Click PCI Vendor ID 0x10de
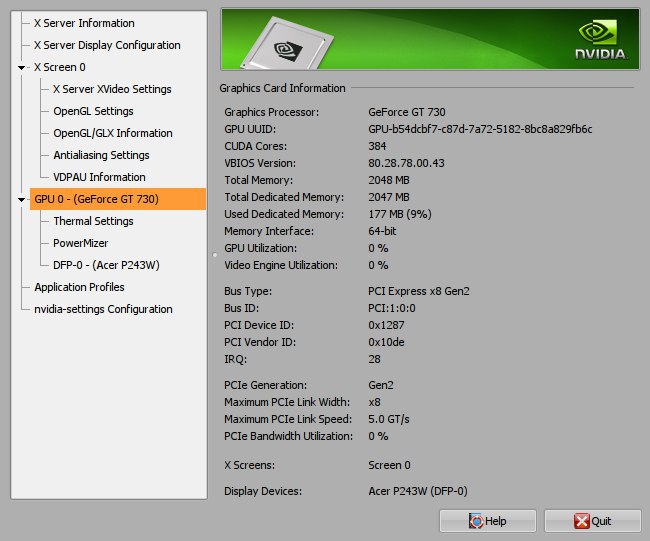The width and height of the screenshot is (650, 541). point(386,342)
